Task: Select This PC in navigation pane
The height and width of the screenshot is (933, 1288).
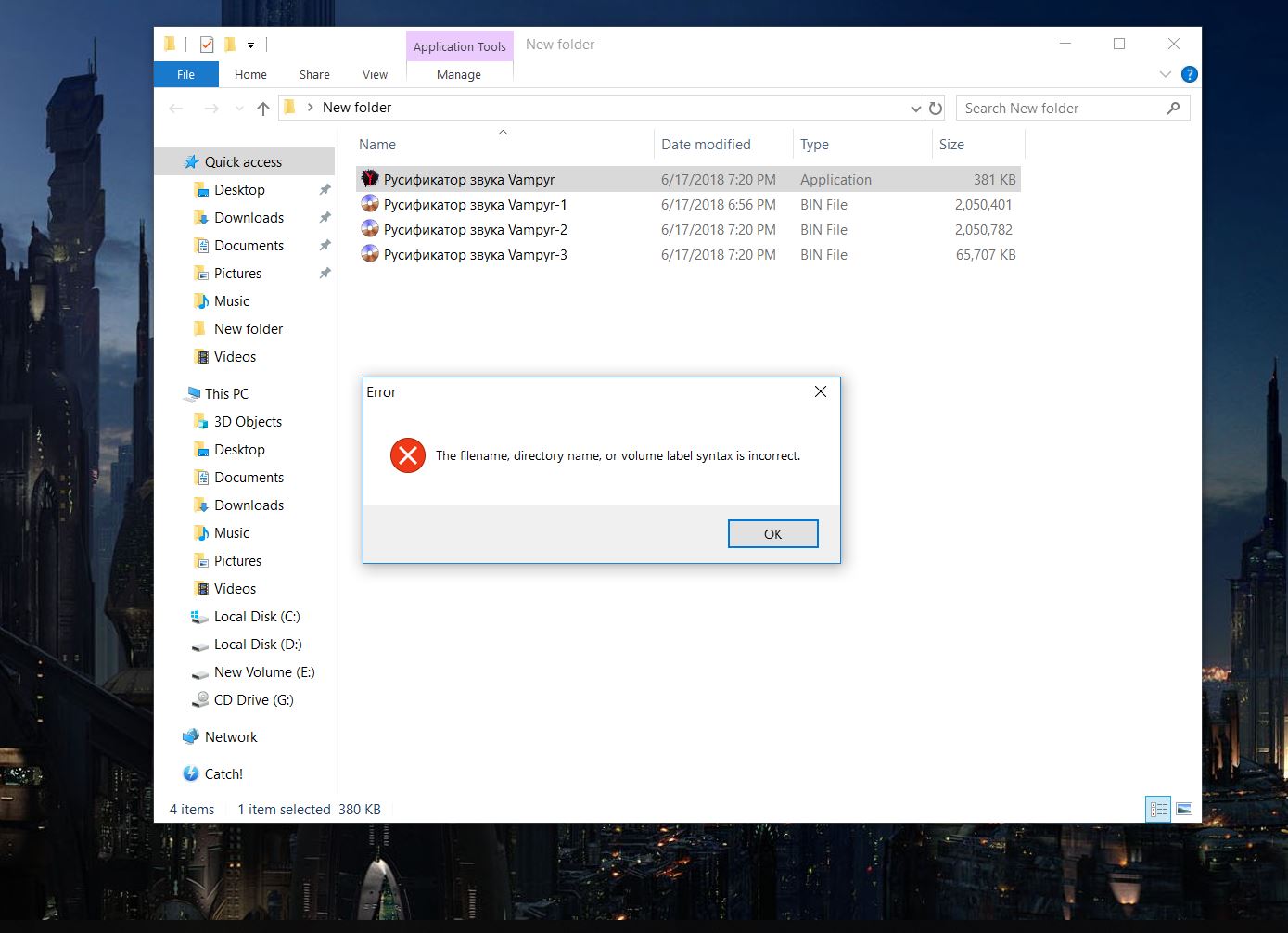Action: pyautogui.click(x=226, y=393)
